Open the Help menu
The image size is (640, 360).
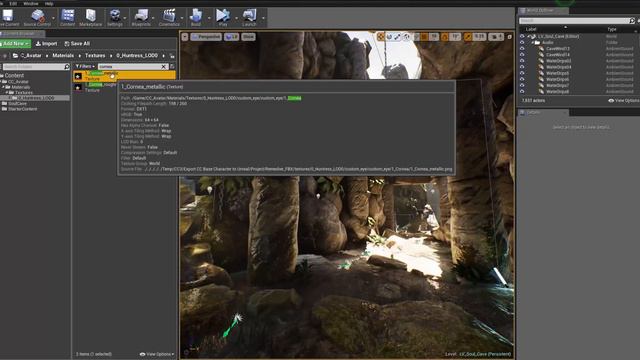[x=49, y=4]
